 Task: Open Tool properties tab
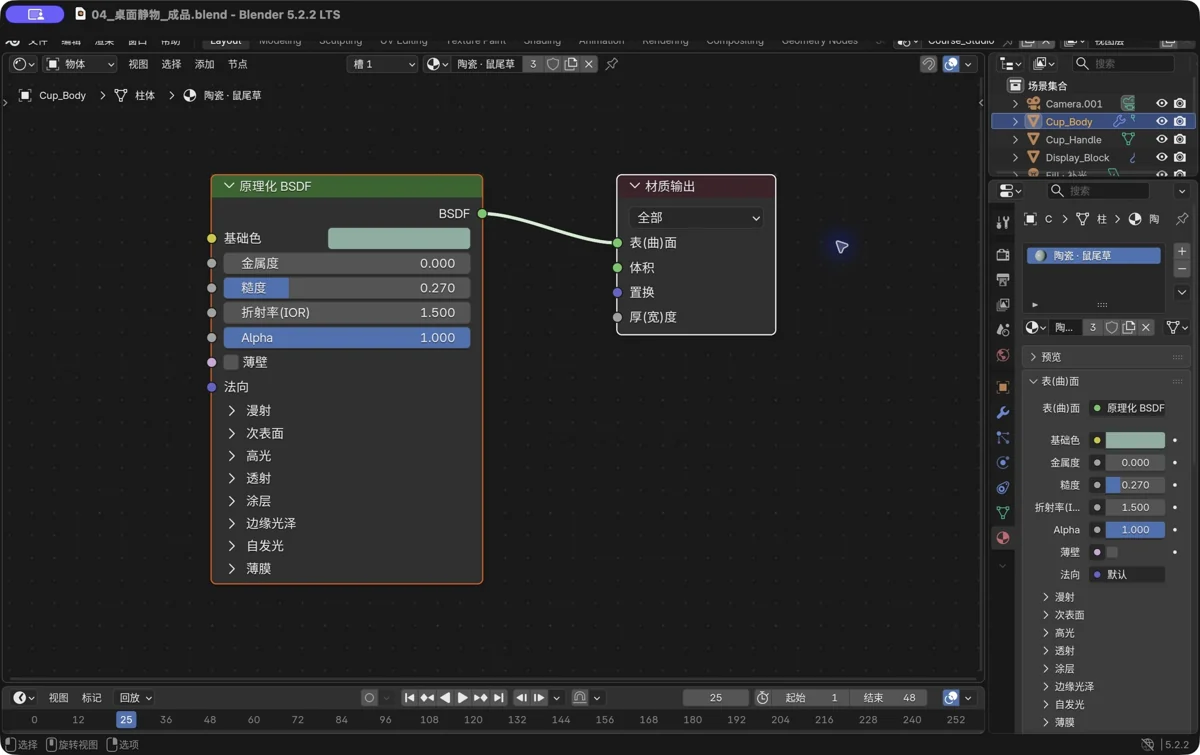(x=1003, y=223)
